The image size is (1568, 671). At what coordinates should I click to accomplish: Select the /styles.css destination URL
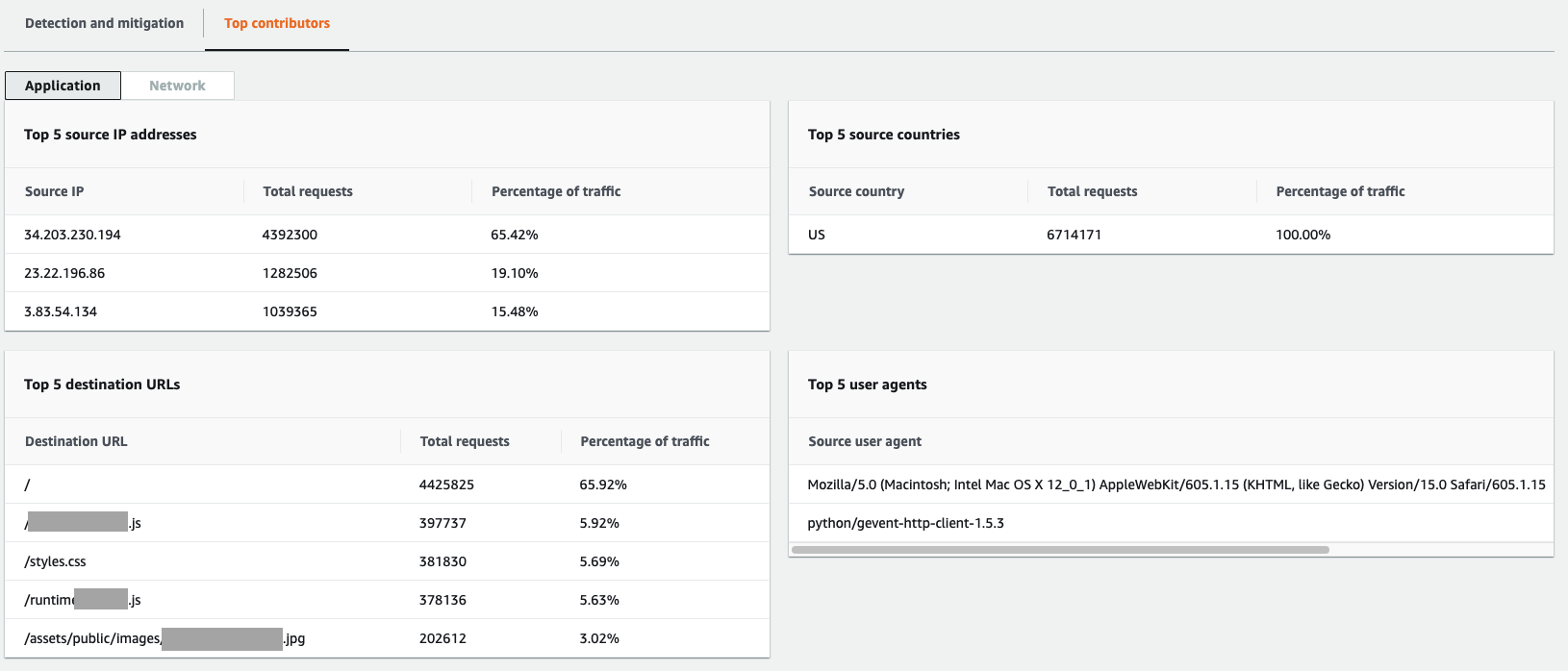click(x=55, y=561)
